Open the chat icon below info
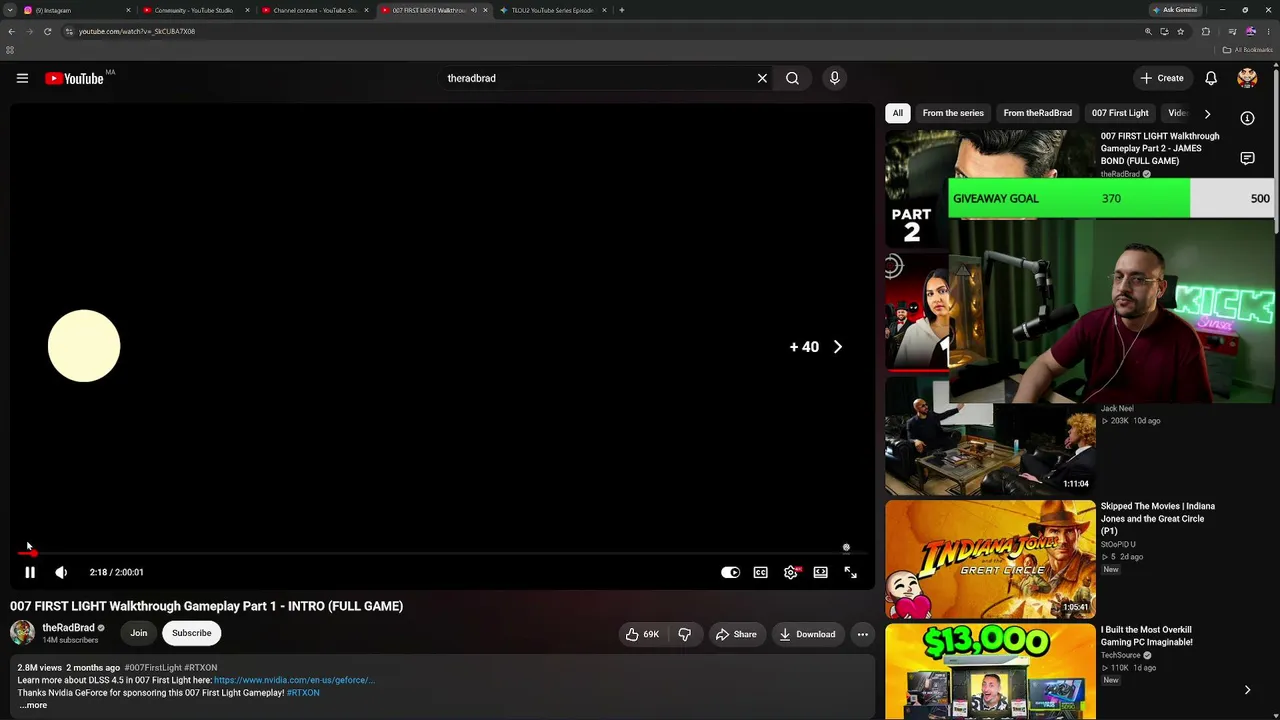The image size is (1280, 720). click(x=1247, y=158)
